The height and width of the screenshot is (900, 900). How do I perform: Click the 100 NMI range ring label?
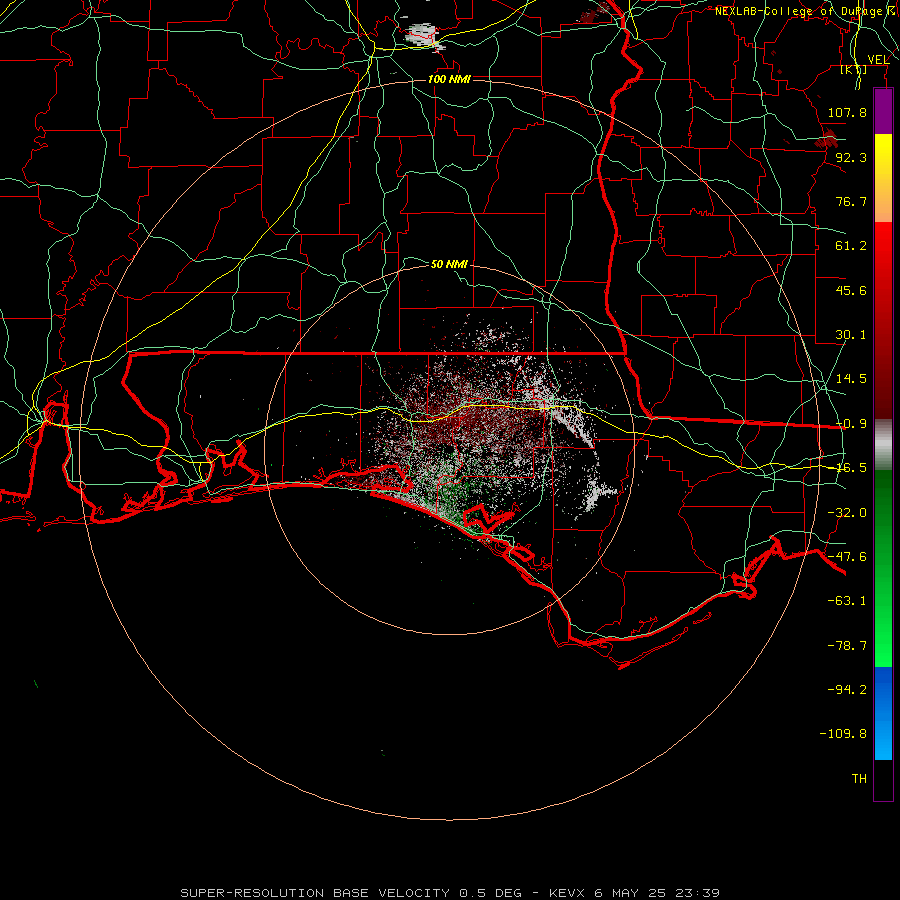(449, 79)
